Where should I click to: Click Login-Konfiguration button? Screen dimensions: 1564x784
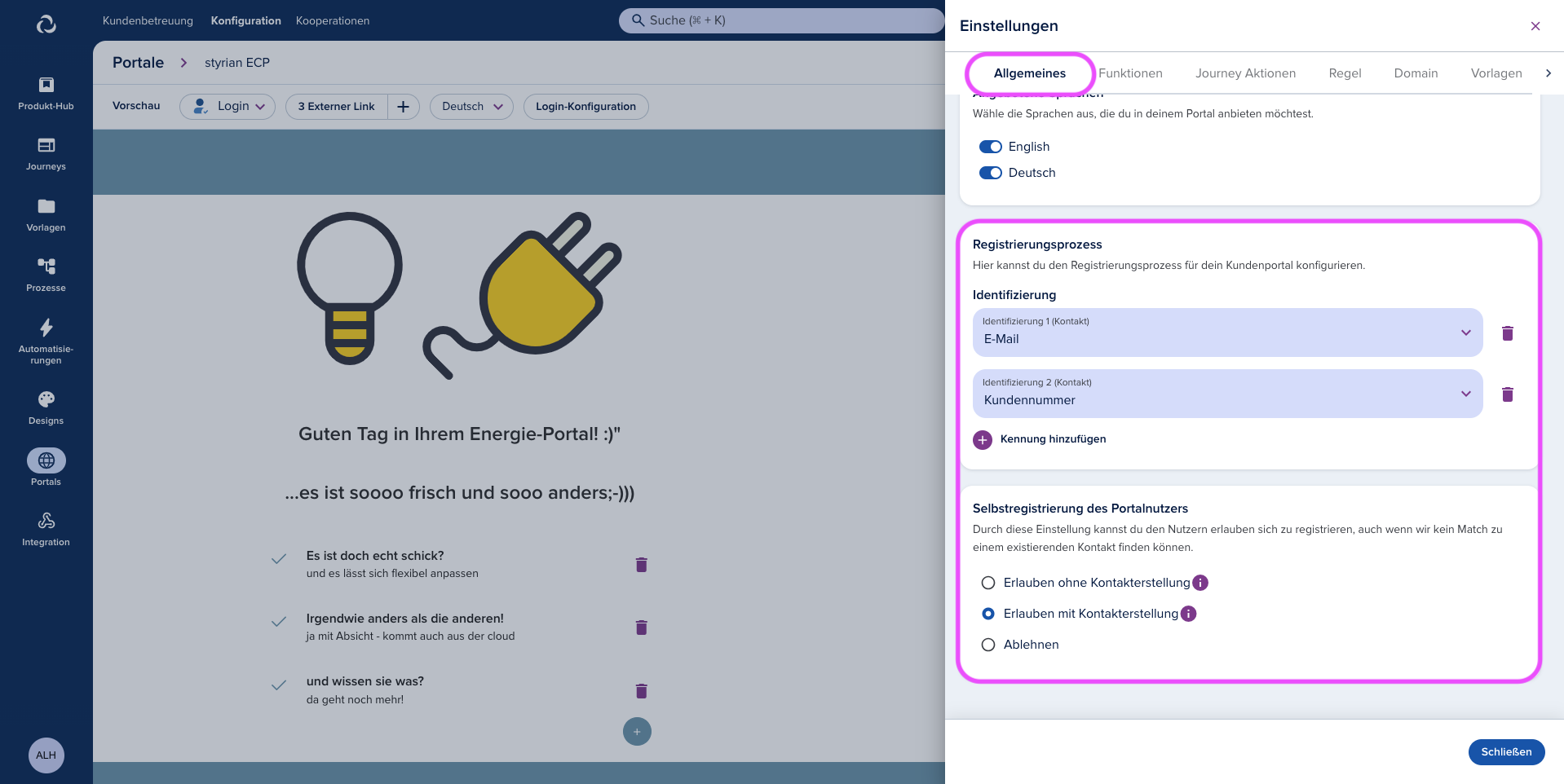click(585, 107)
